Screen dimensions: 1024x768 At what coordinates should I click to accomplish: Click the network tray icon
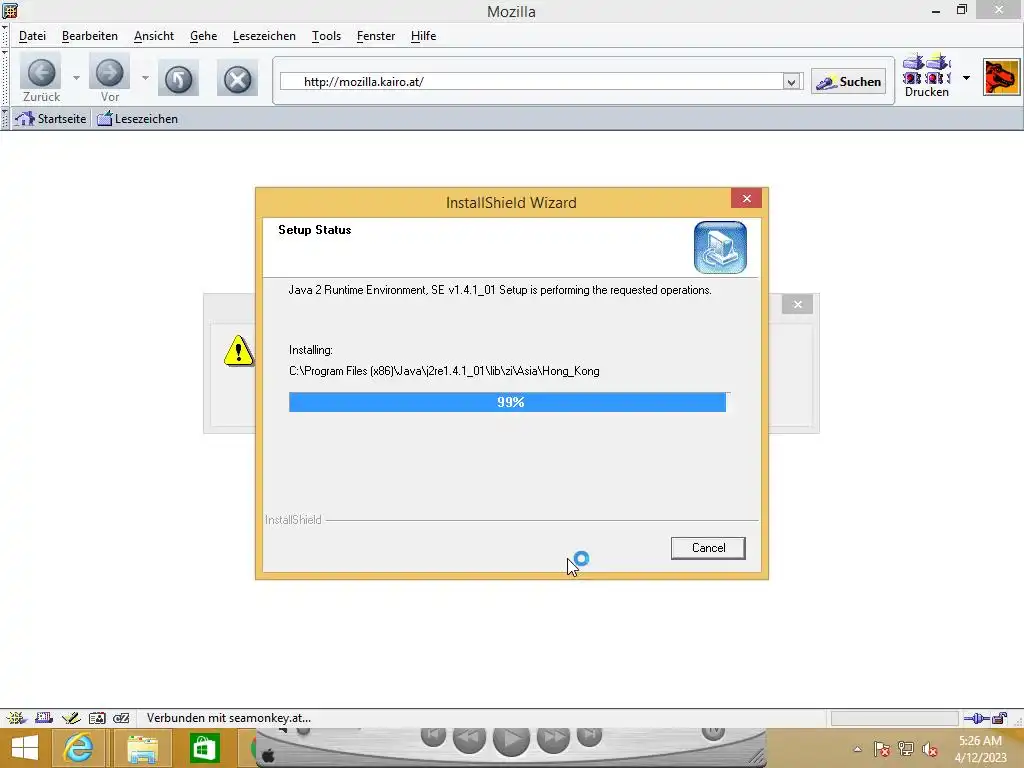point(906,749)
